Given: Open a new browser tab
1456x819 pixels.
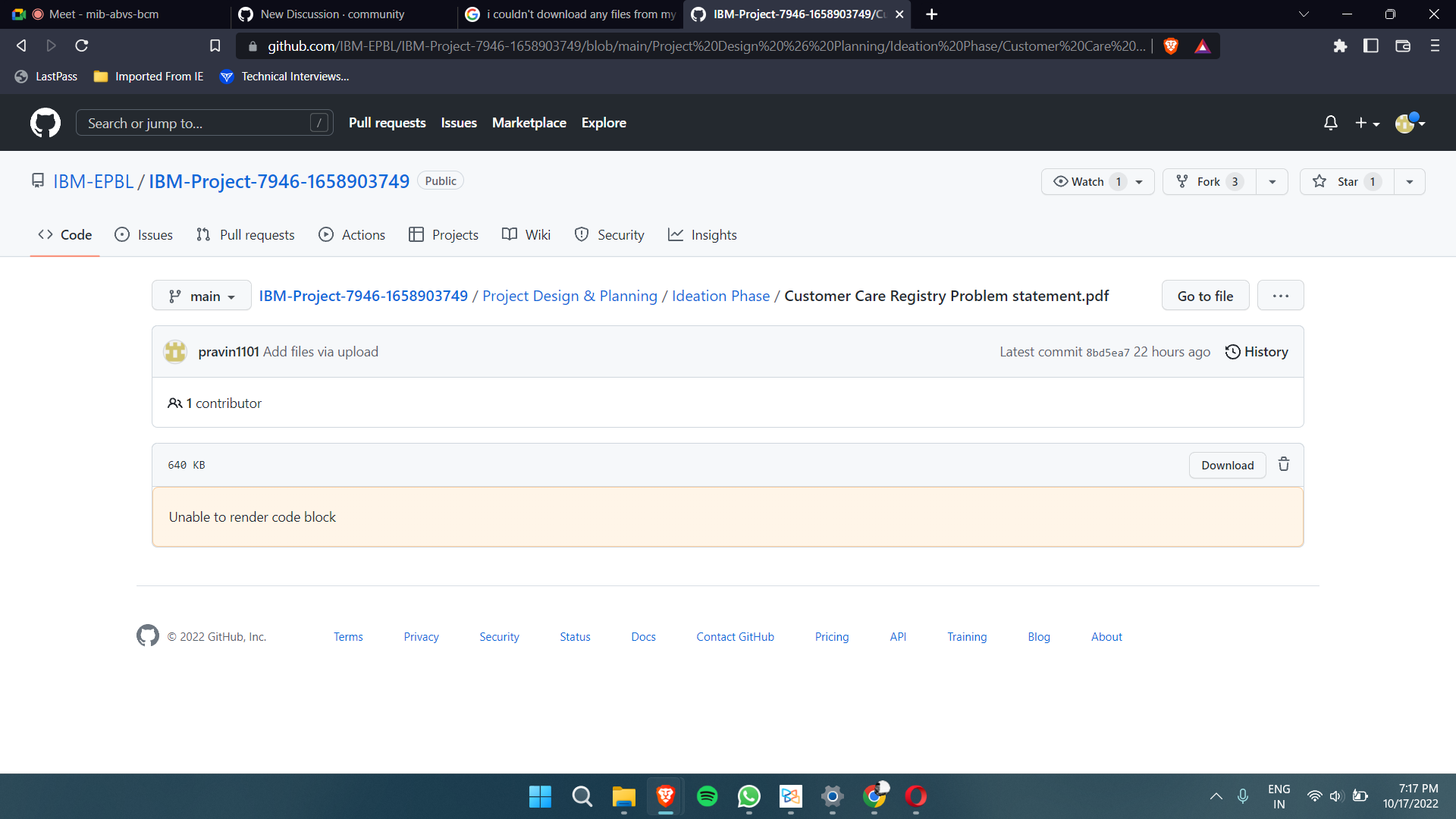Looking at the screenshot, I should (932, 14).
